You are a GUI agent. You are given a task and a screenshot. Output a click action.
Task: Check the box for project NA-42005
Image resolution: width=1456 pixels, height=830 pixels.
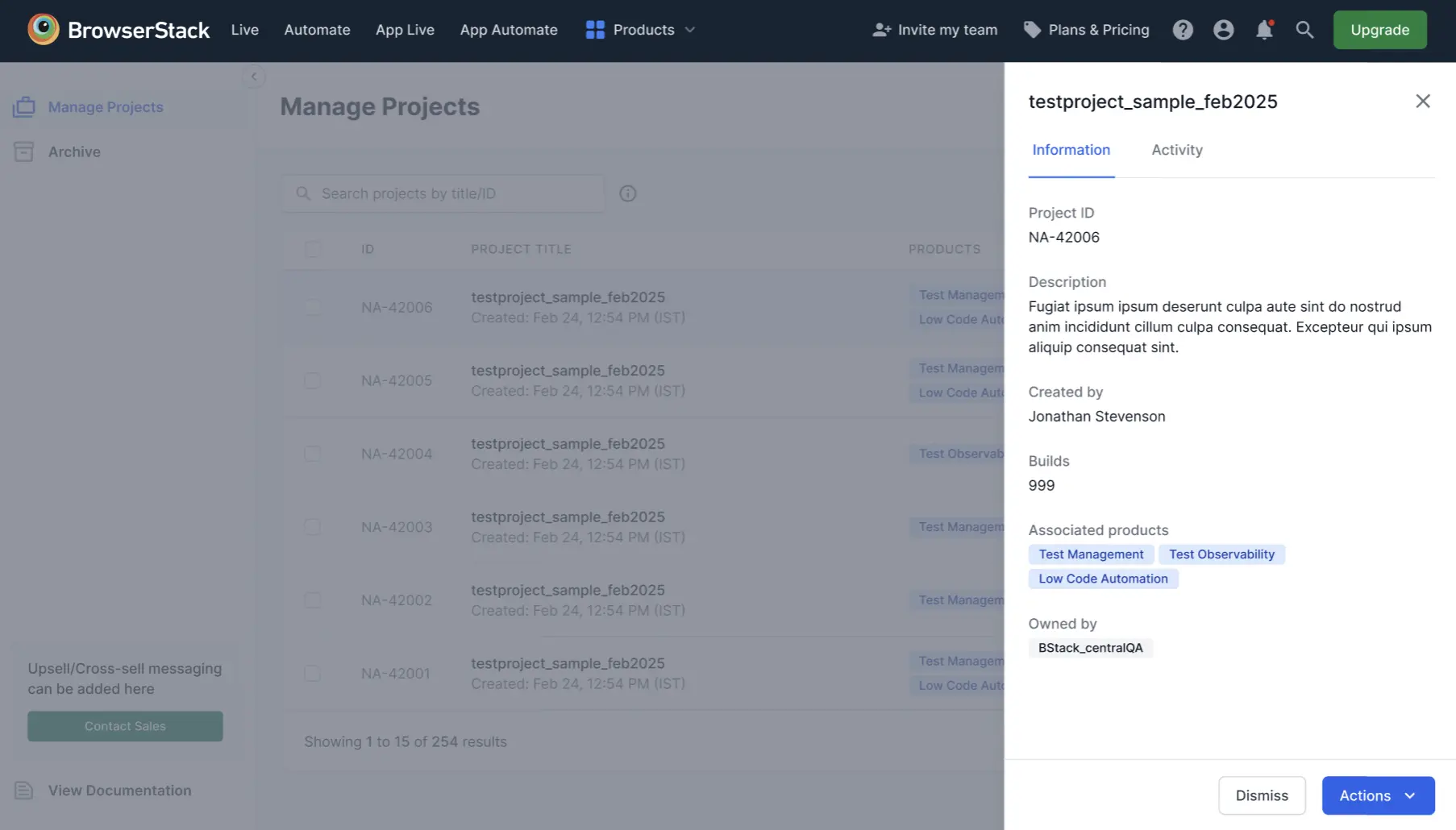(312, 380)
